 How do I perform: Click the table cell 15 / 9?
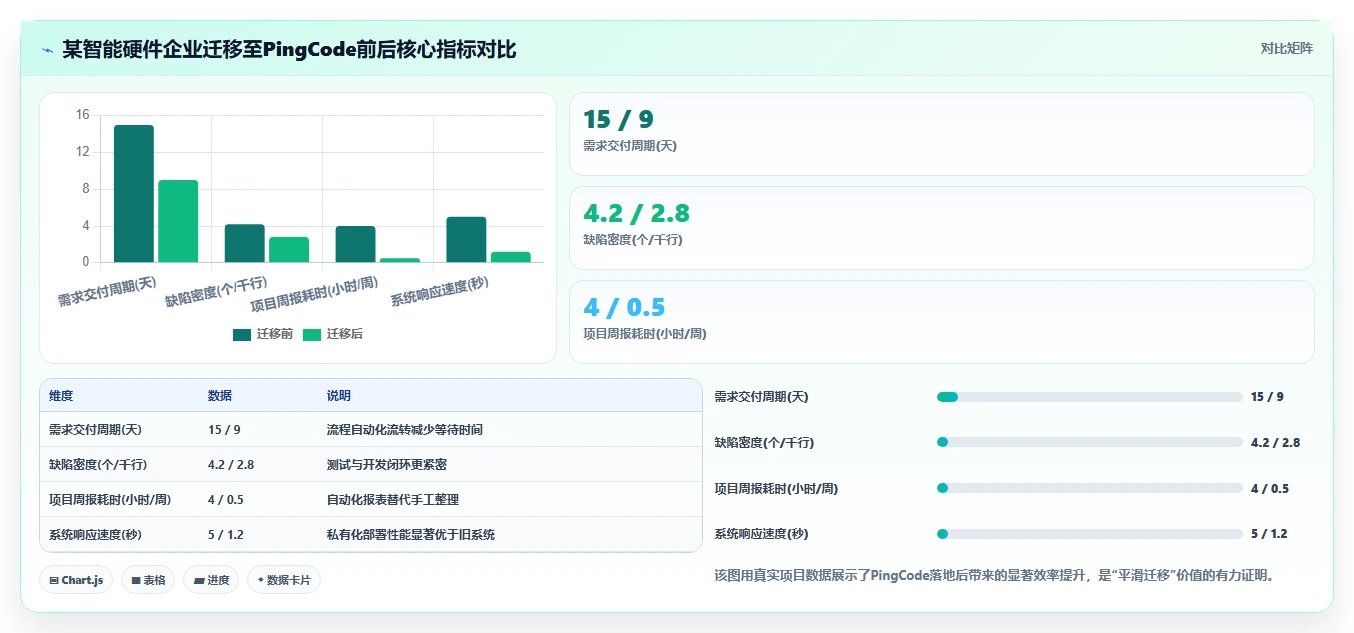[224, 430]
